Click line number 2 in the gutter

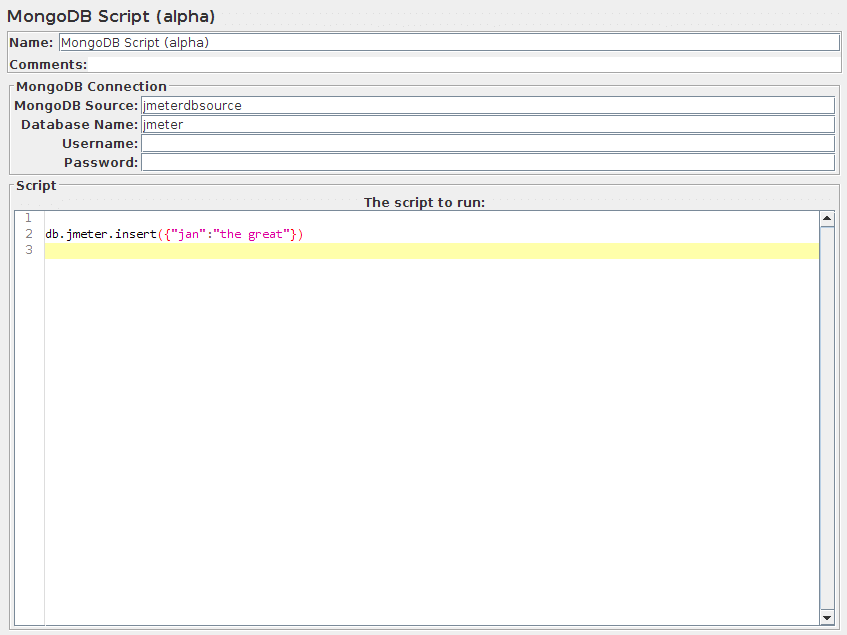[28, 233]
